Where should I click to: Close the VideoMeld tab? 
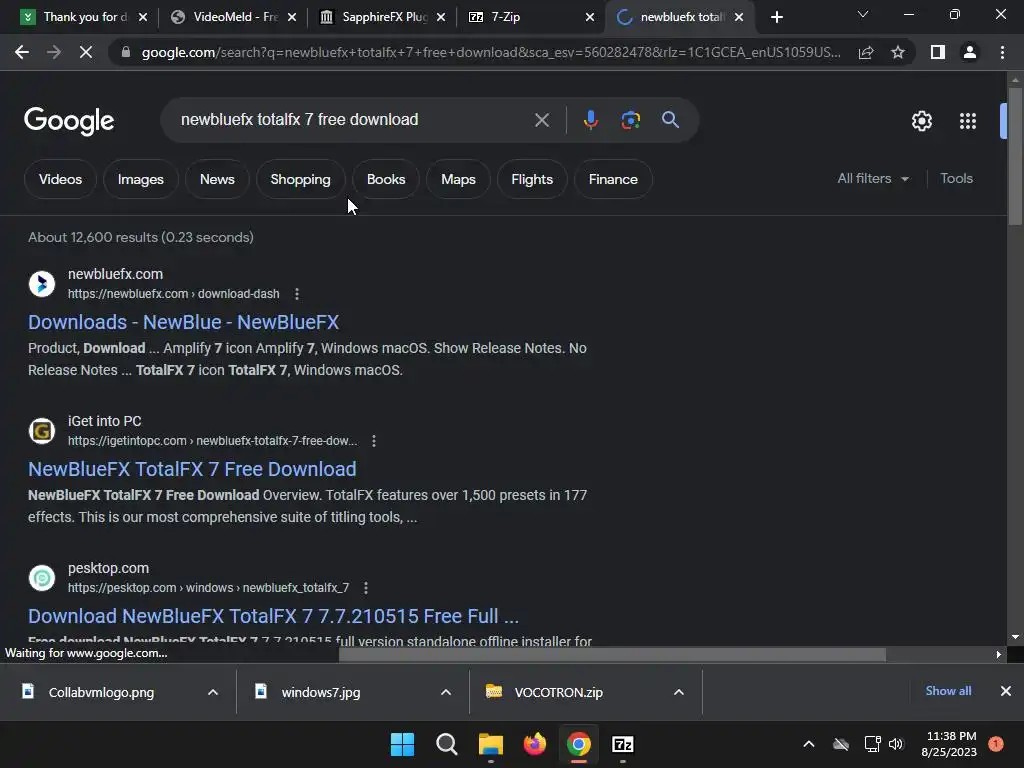(292, 17)
